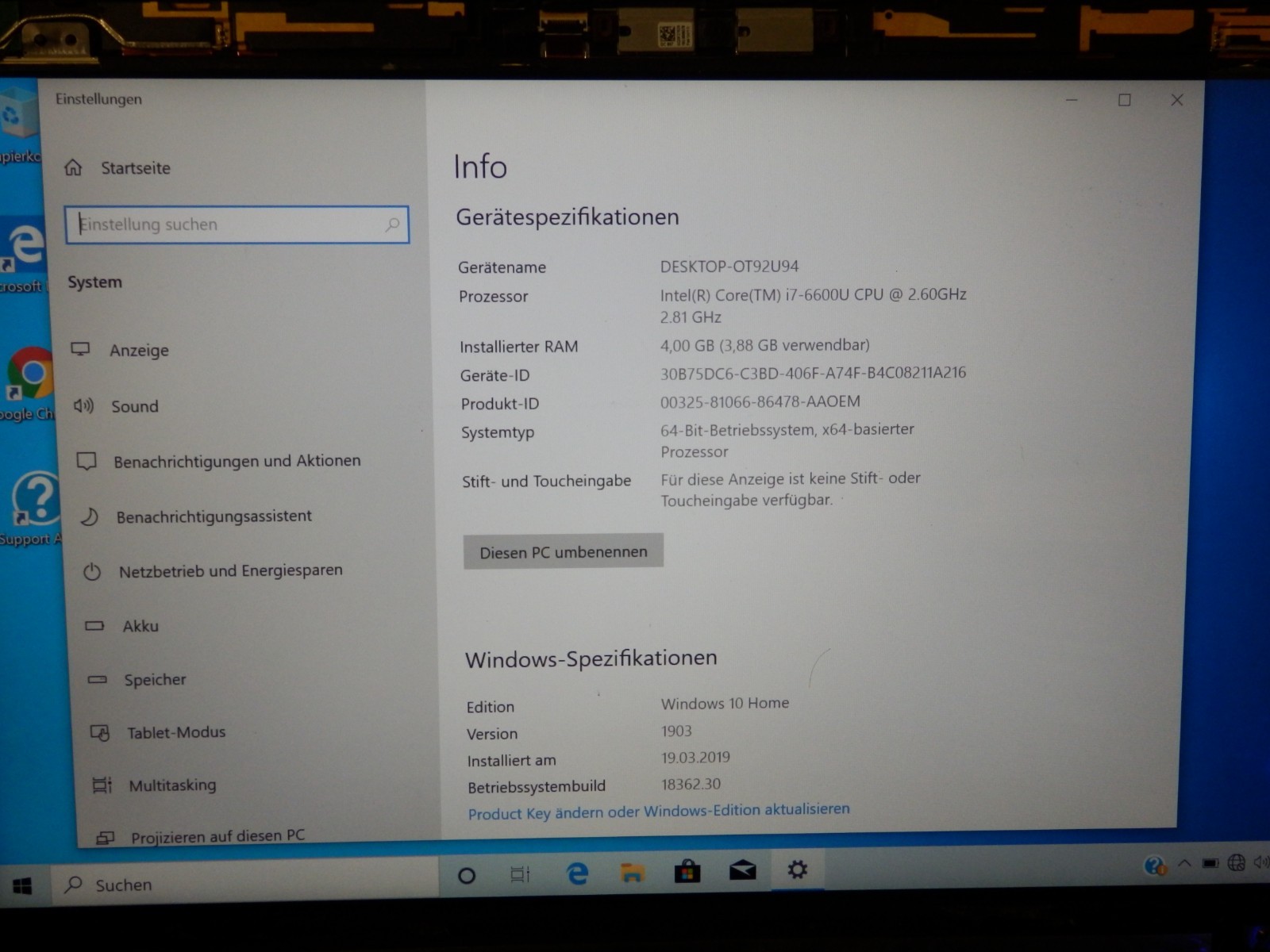The width and height of the screenshot is (1270, 952).
Task: Select the Geräte-ID value text
Action: 814,373
